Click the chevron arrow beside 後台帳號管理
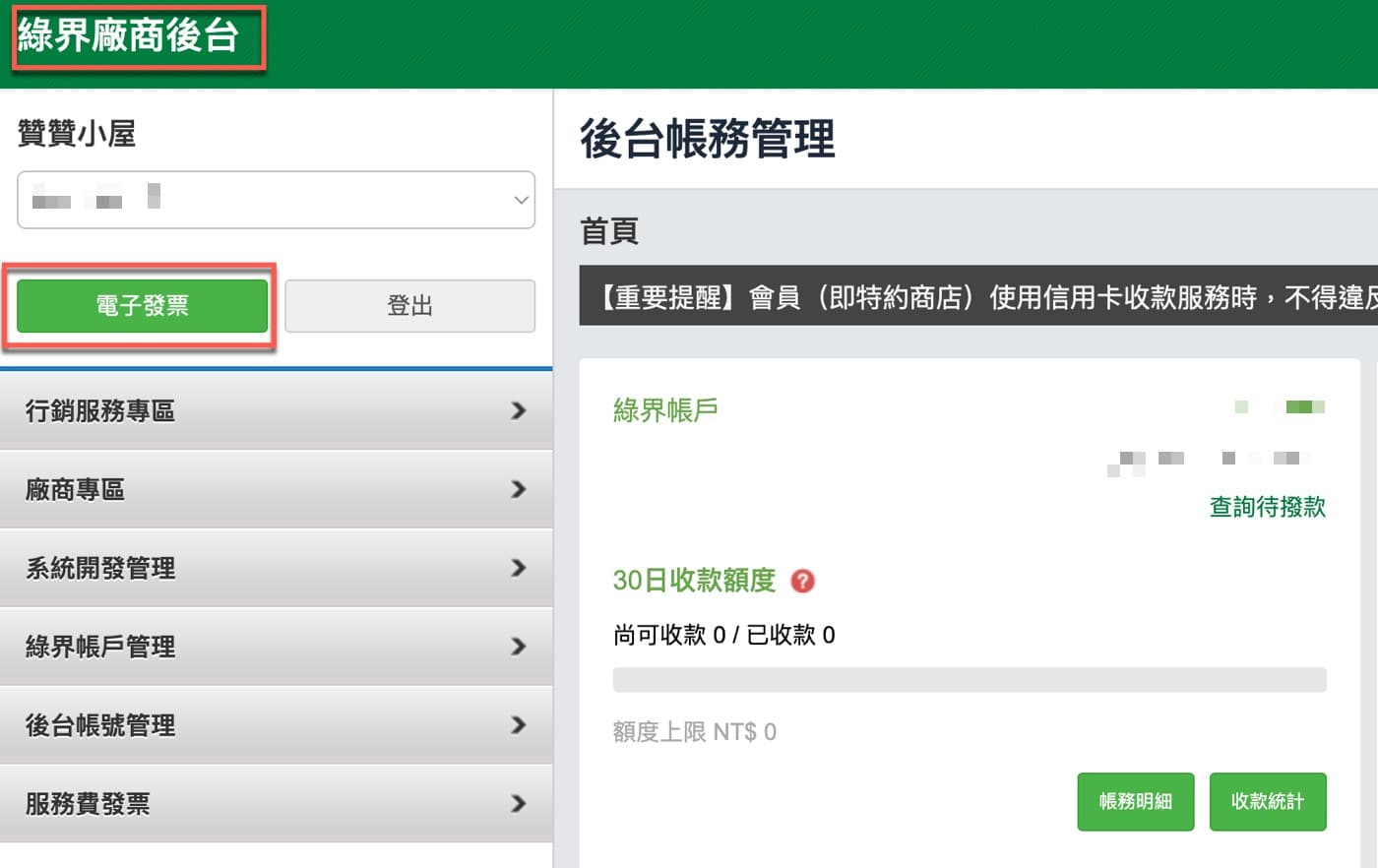The image size is (1378, 868). pos(519,725)
